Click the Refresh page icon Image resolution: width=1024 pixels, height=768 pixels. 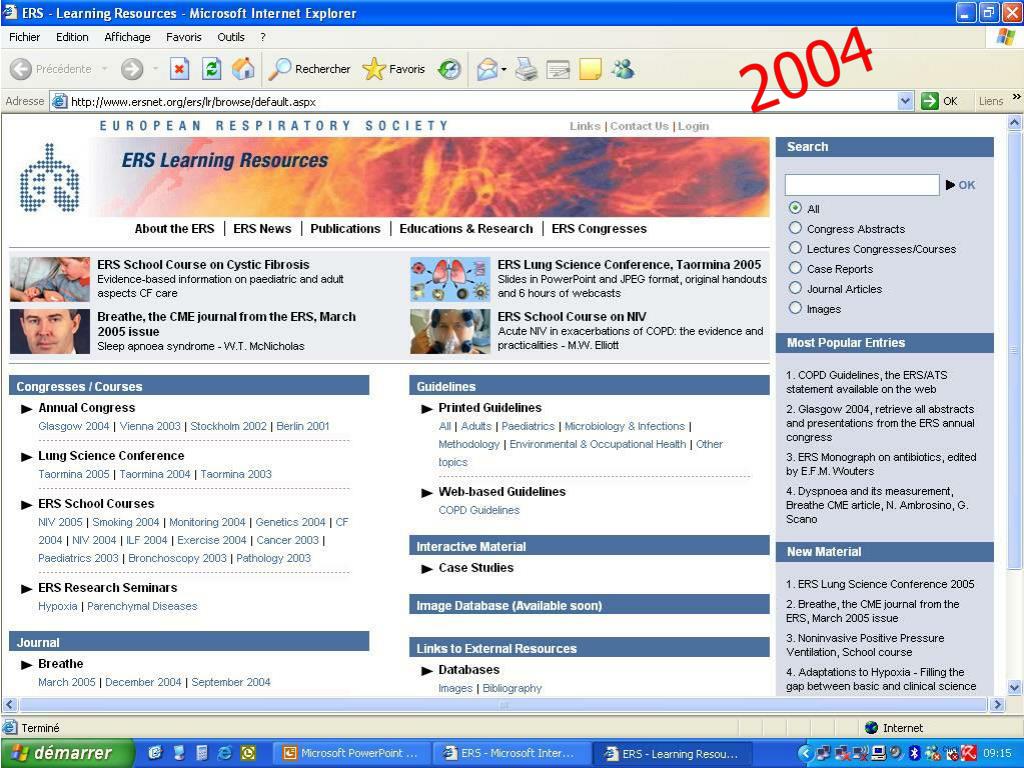click(211, 69)
